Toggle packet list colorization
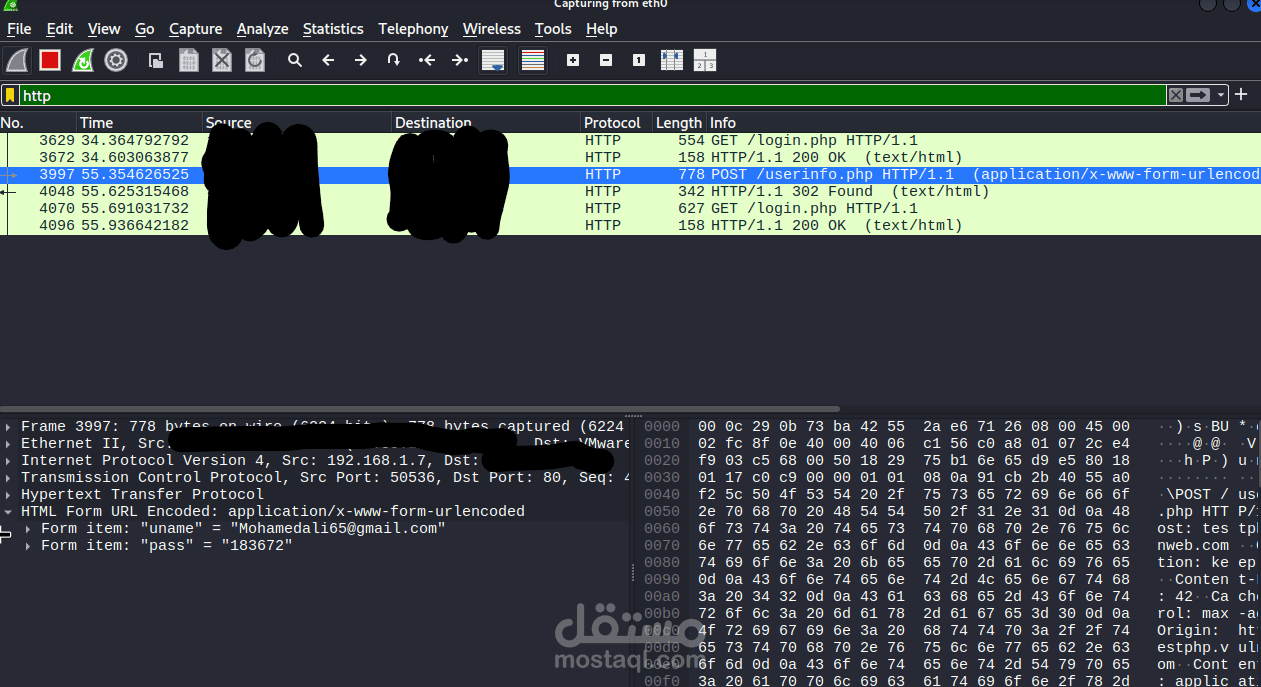This screenshot has width=1261, height=687. click(x=533, y=61)
